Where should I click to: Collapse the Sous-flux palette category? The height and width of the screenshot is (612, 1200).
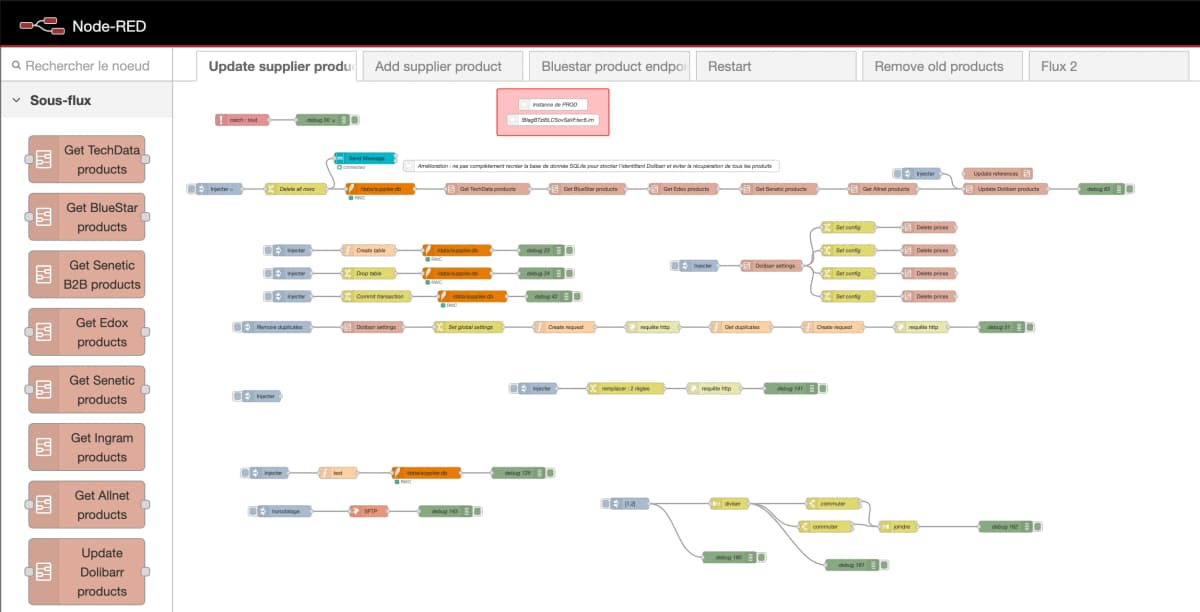[18, 100]
